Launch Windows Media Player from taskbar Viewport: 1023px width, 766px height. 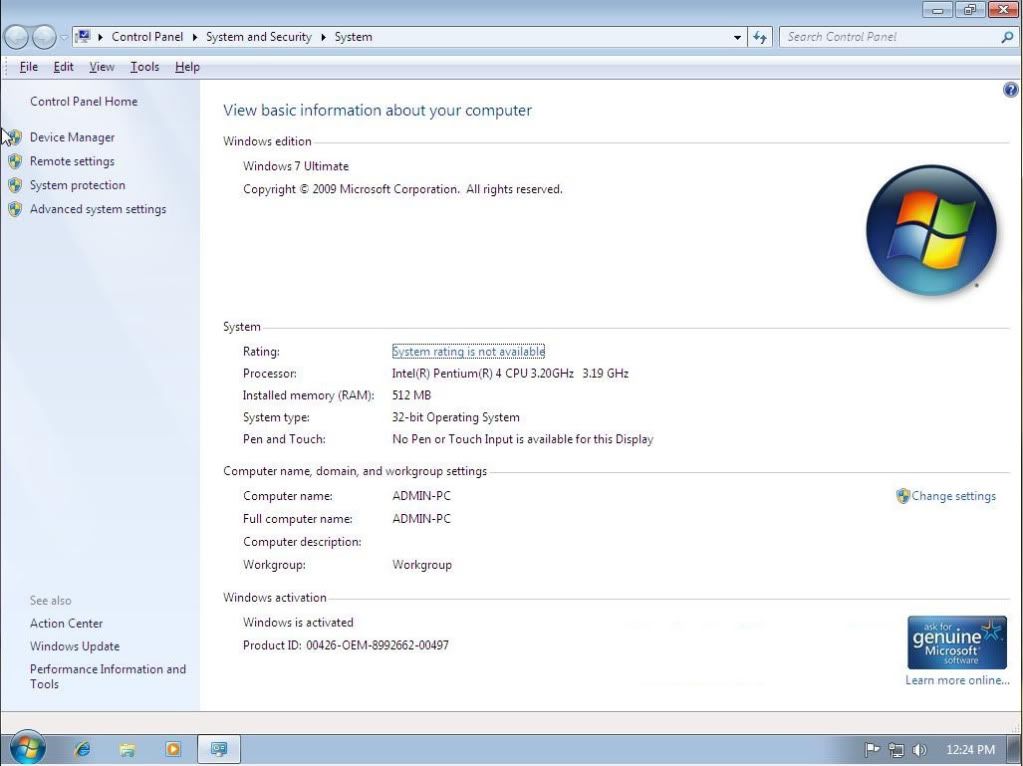pos(173,749)
